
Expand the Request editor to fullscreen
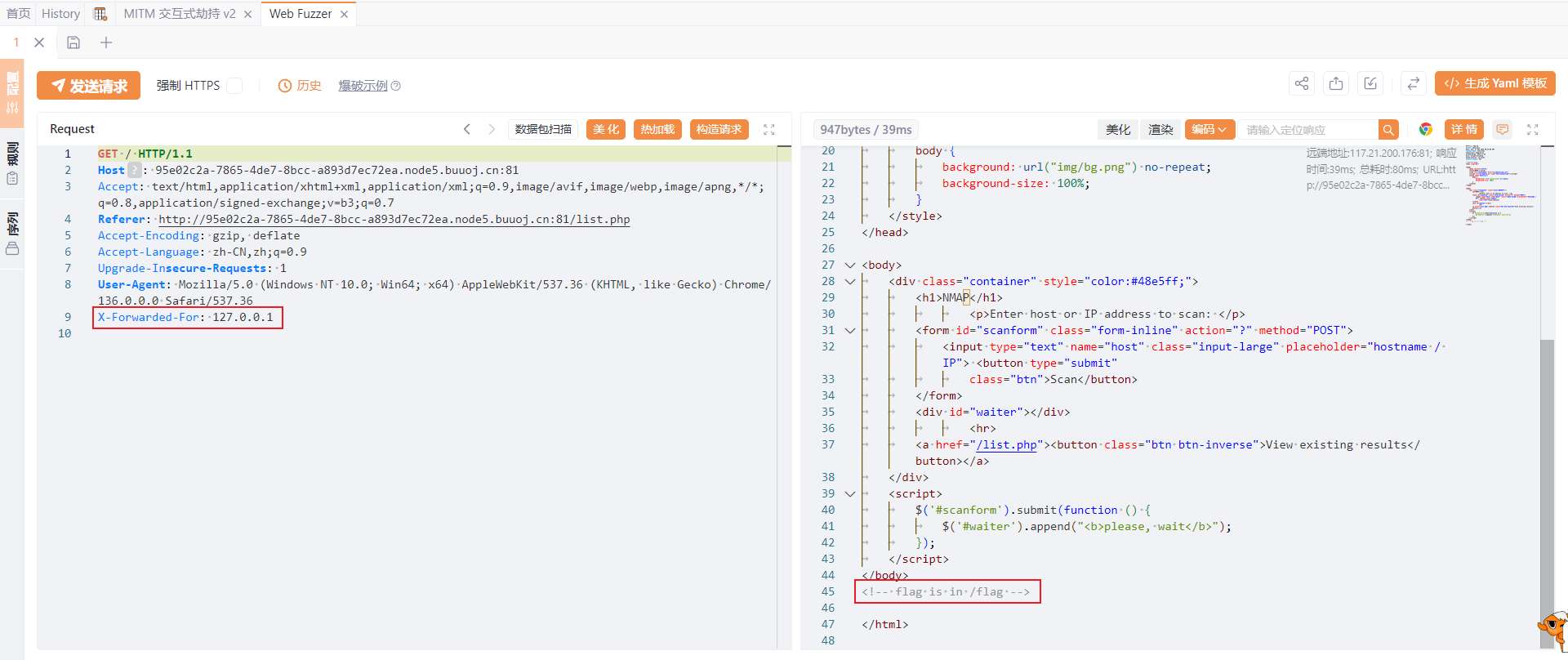pyautogui.click(x=768, y=129)
